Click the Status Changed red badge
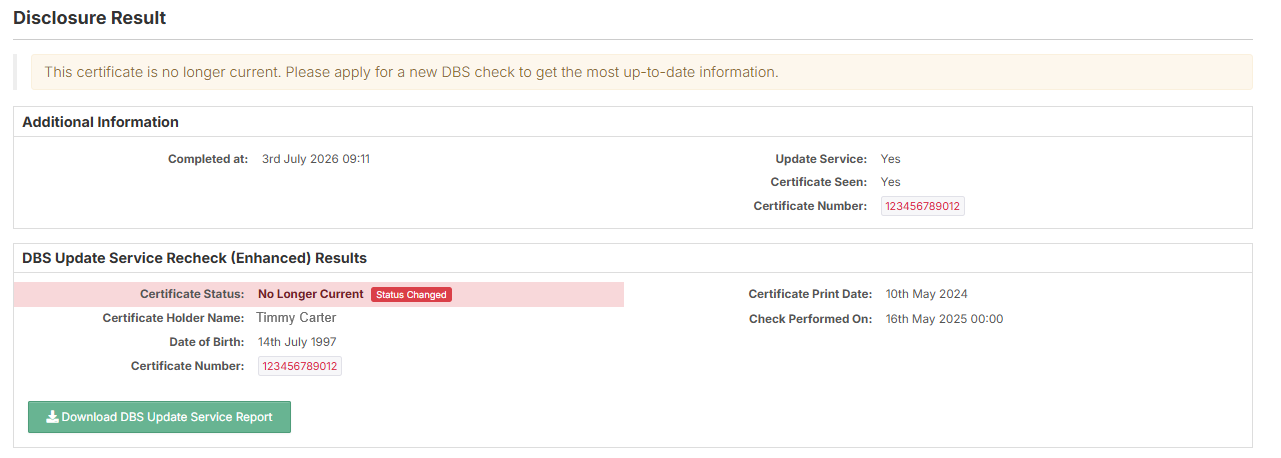 pos(411,295)
